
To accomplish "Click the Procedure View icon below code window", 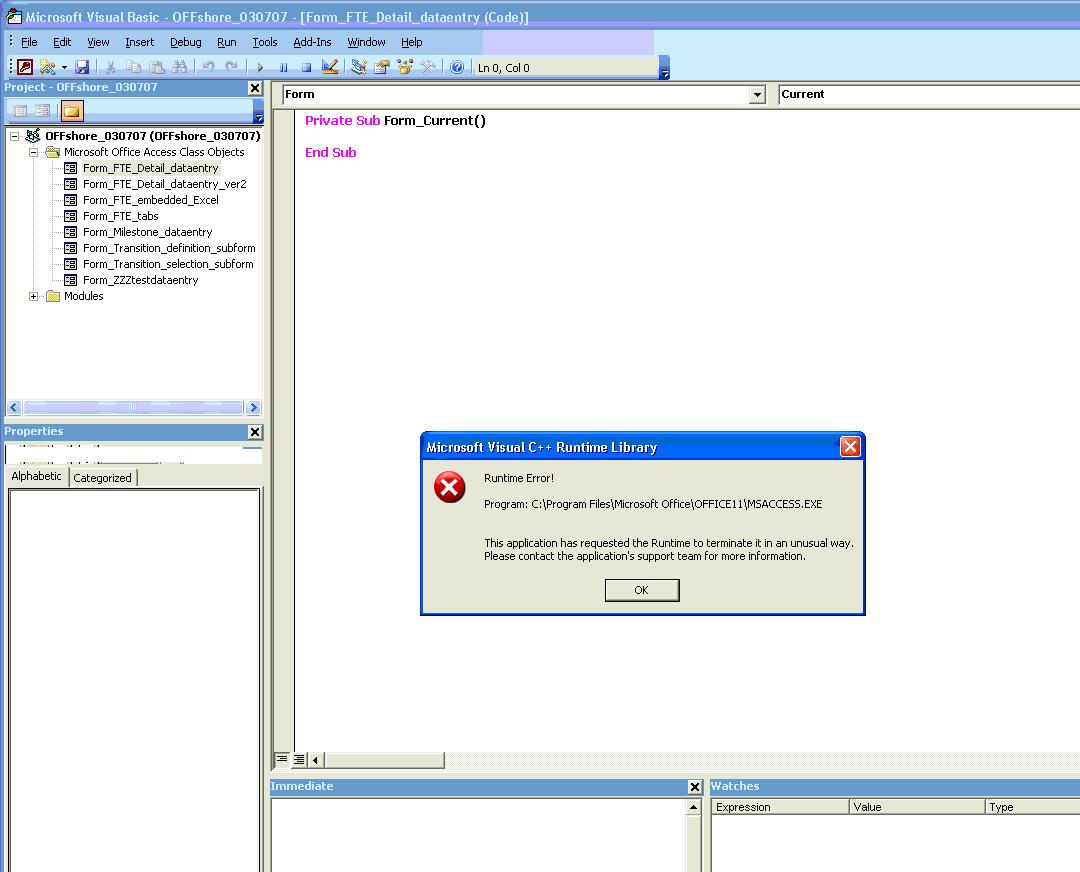I will (x=282, y=760).
